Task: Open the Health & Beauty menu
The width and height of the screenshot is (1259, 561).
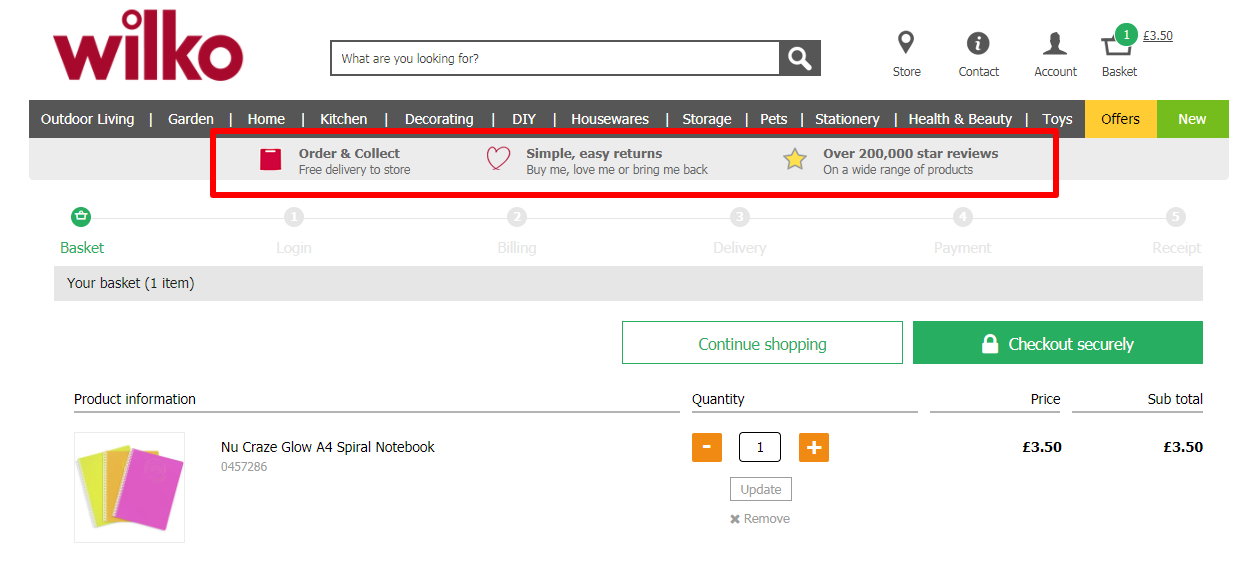Action: point(960,119)
